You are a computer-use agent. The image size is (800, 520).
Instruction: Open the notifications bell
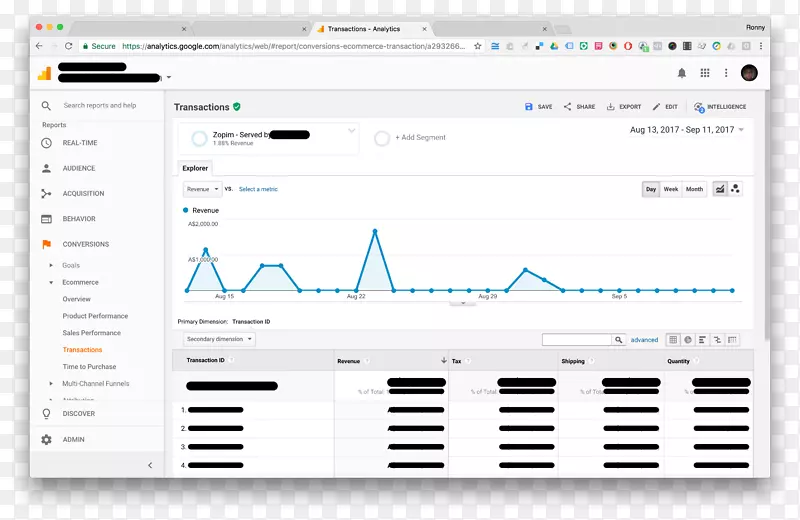[x=682, y=73]
